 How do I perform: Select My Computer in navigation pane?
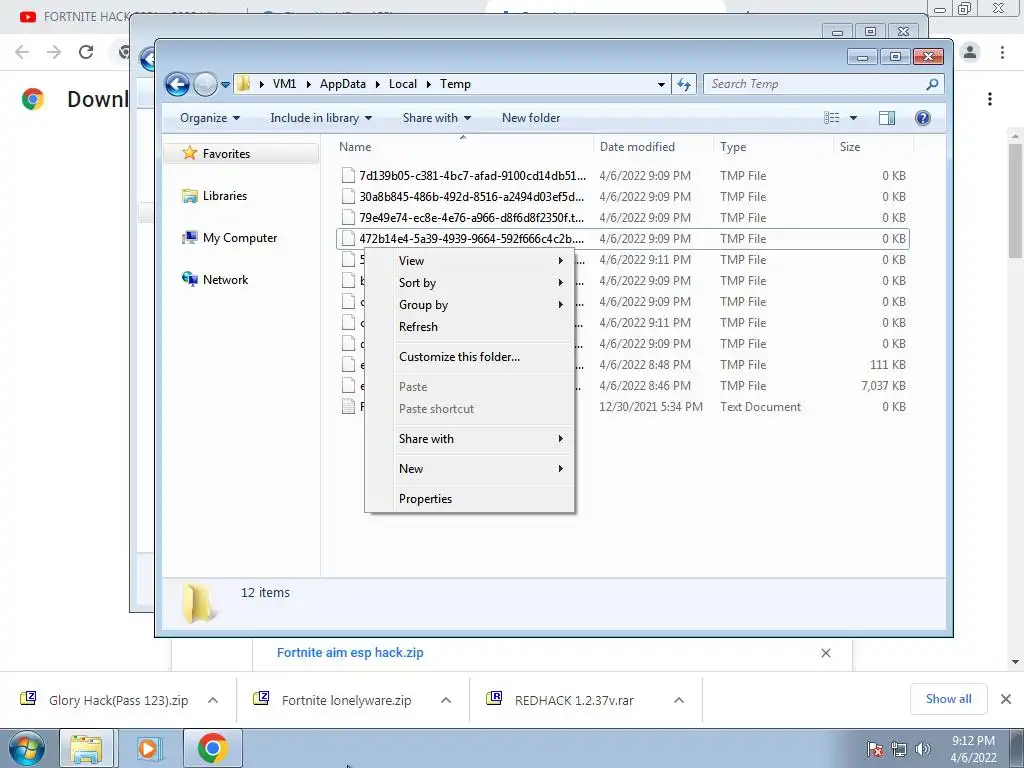click(240, 238)
